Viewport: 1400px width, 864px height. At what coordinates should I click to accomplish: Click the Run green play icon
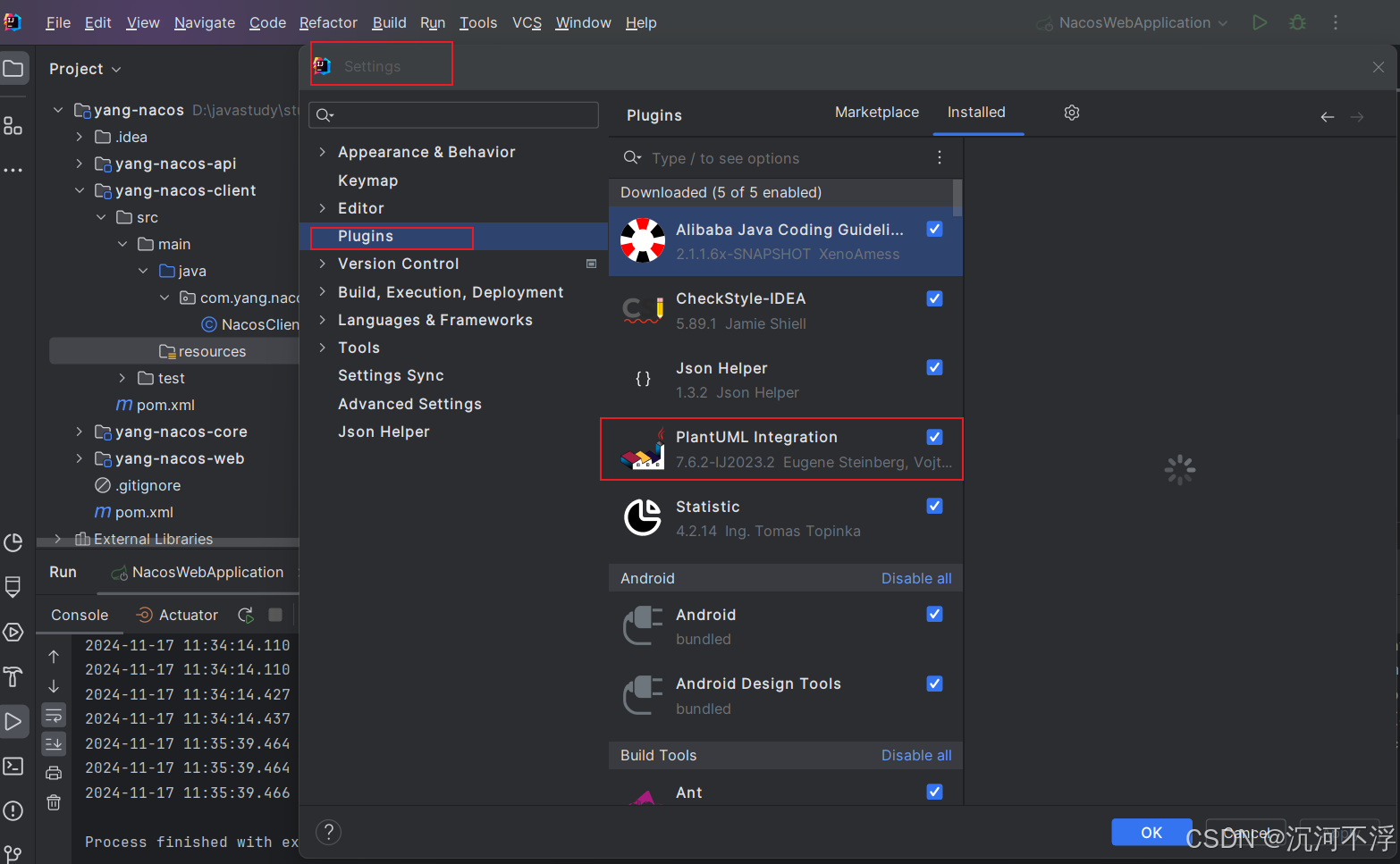[1260, 22]
